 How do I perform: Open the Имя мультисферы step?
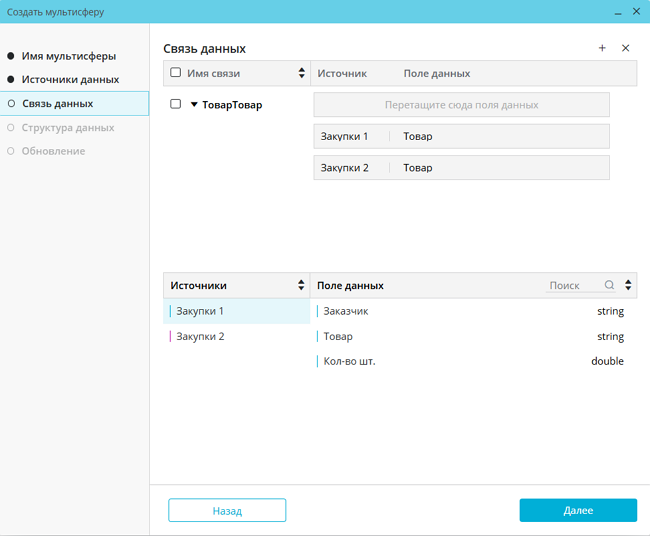[x=68, y=56]
